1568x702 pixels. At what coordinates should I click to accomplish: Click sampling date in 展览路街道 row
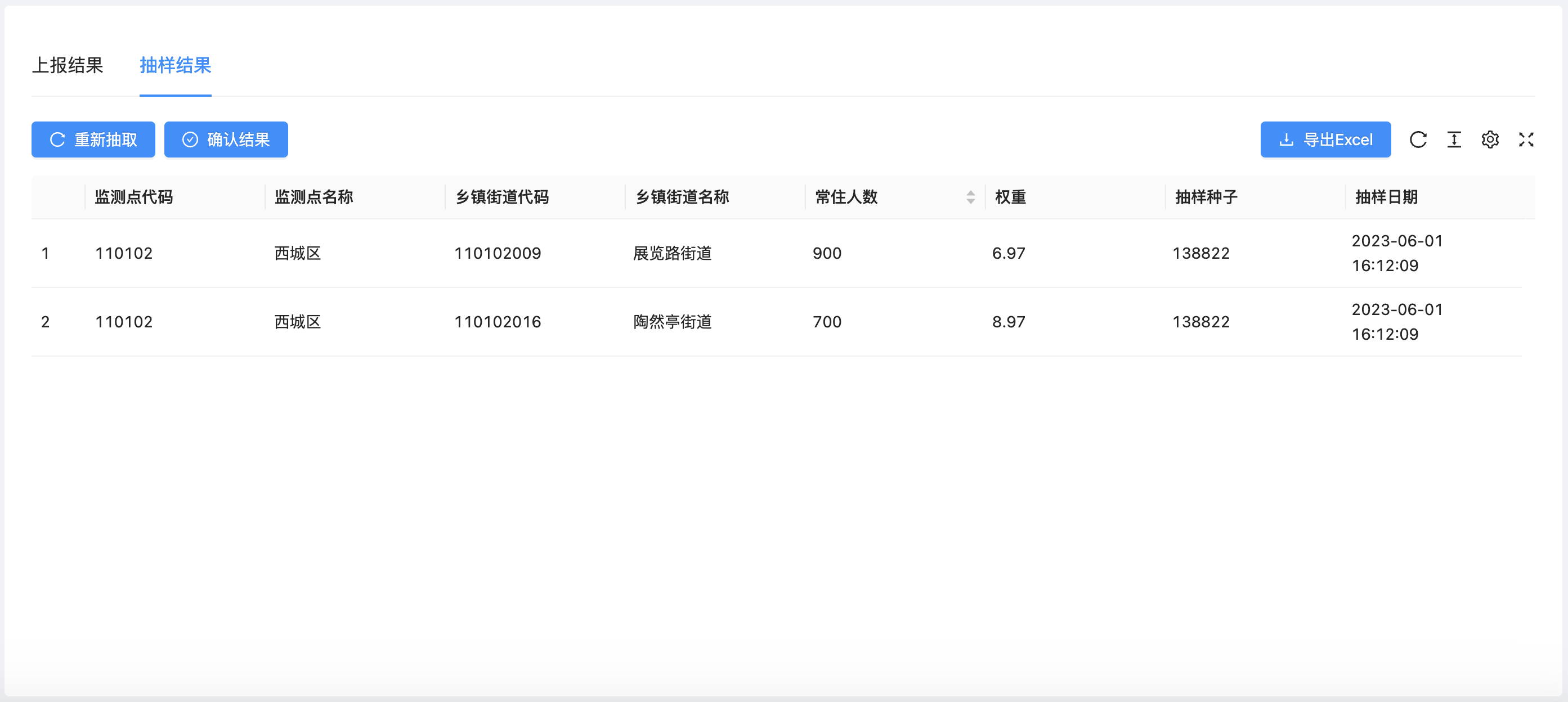[x=1397, y=253]
